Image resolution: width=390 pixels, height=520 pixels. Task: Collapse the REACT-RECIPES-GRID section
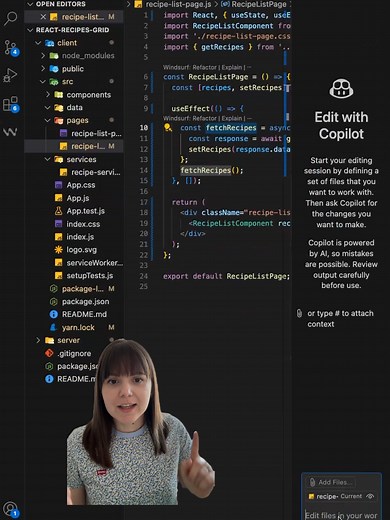coord(30,30)
